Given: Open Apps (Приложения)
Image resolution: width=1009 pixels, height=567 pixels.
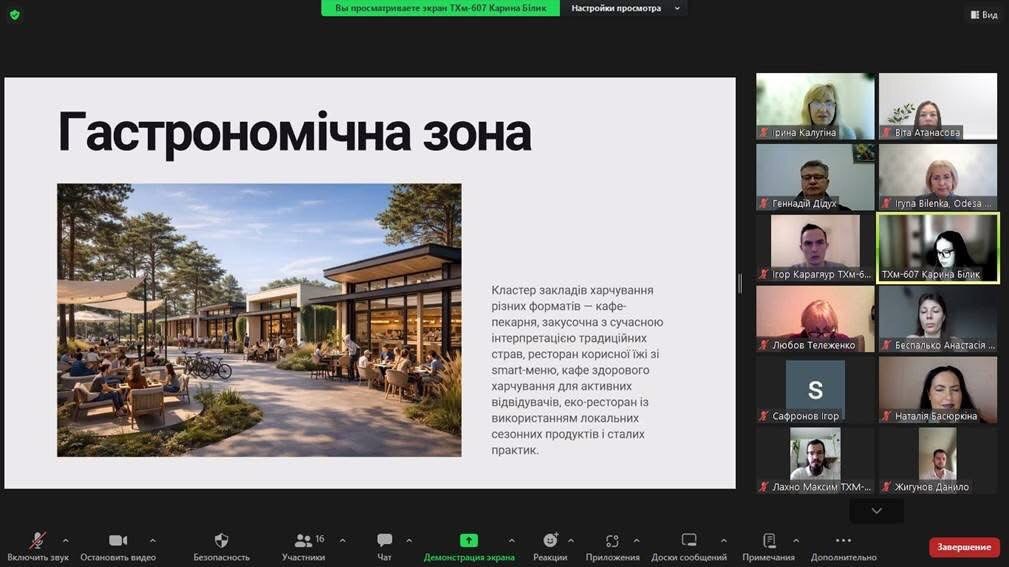Looking at the screenshot, I should 612,541.
